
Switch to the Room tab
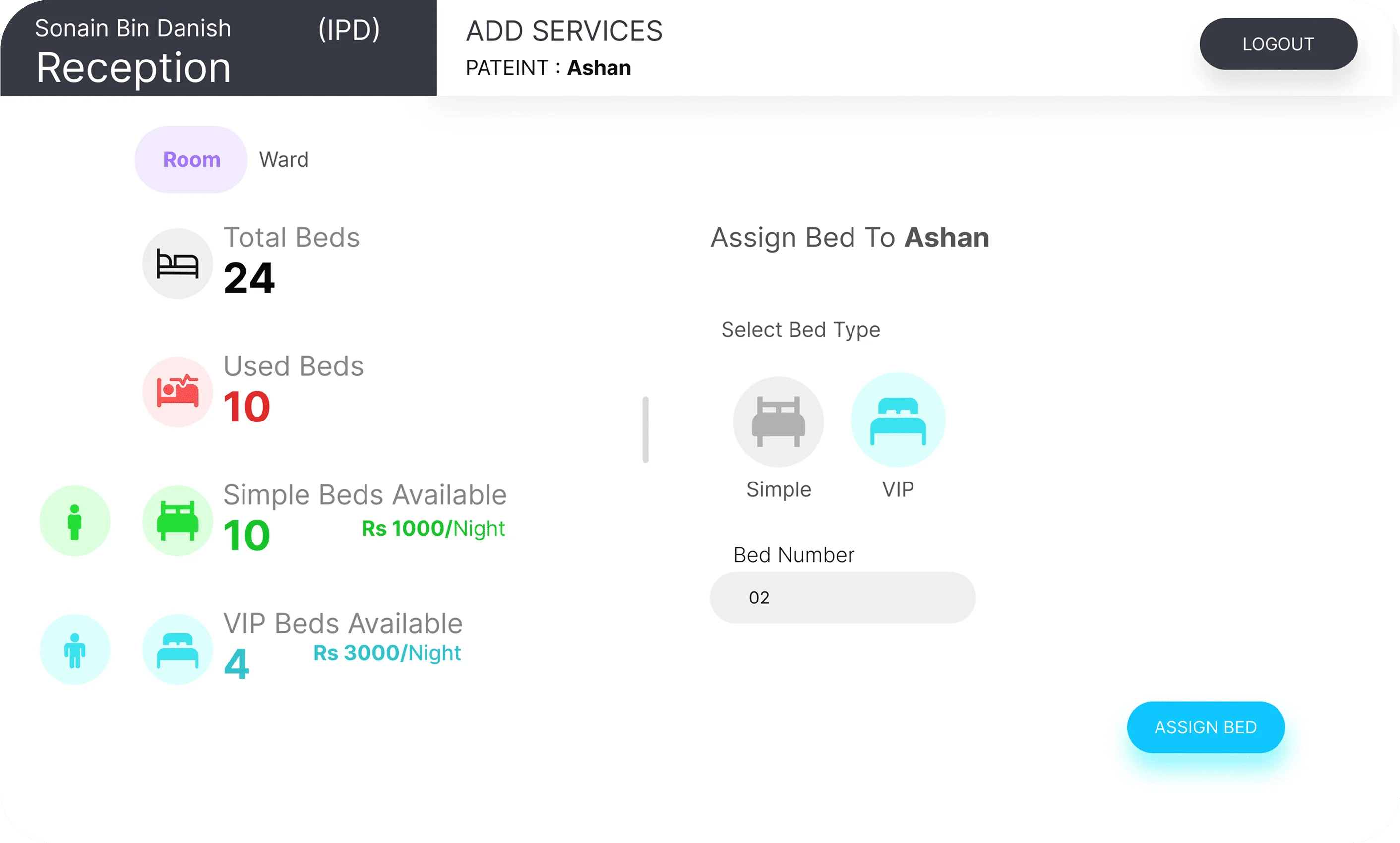tap(191, 160)
